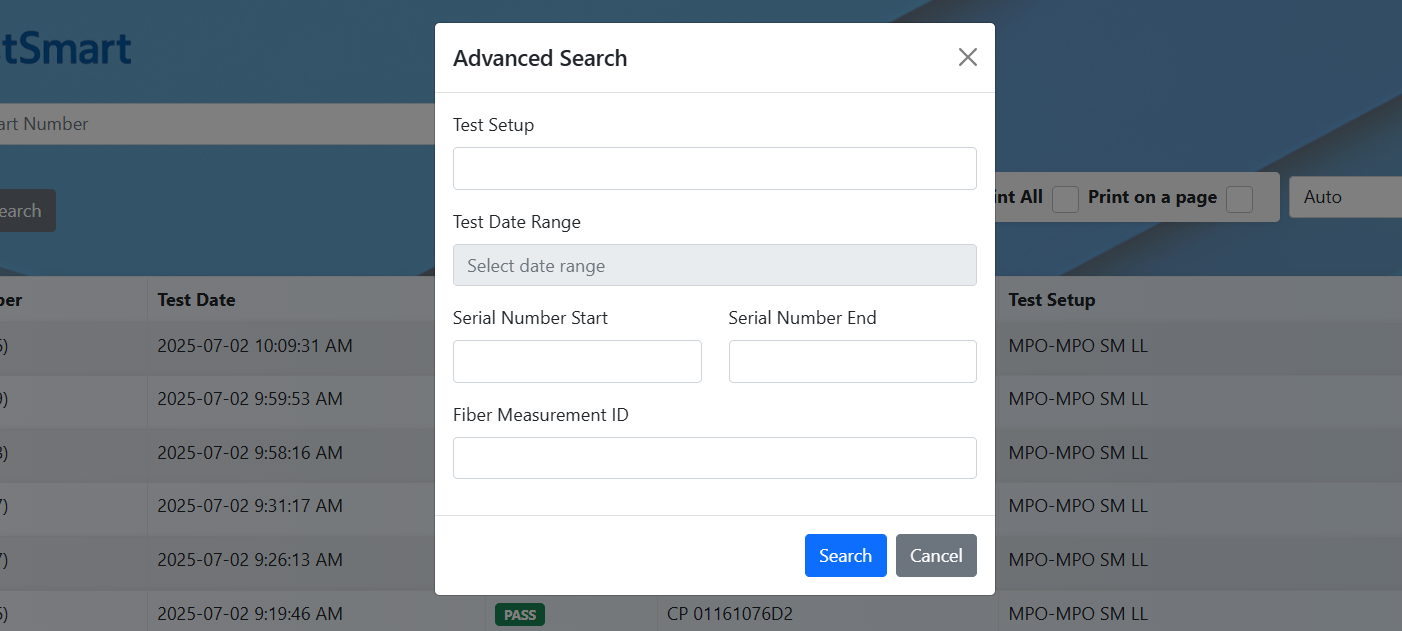This screenshot has height=631, width=1402.
Task: Close the Advanced Search dialog with the X
Action: (967, 57)
